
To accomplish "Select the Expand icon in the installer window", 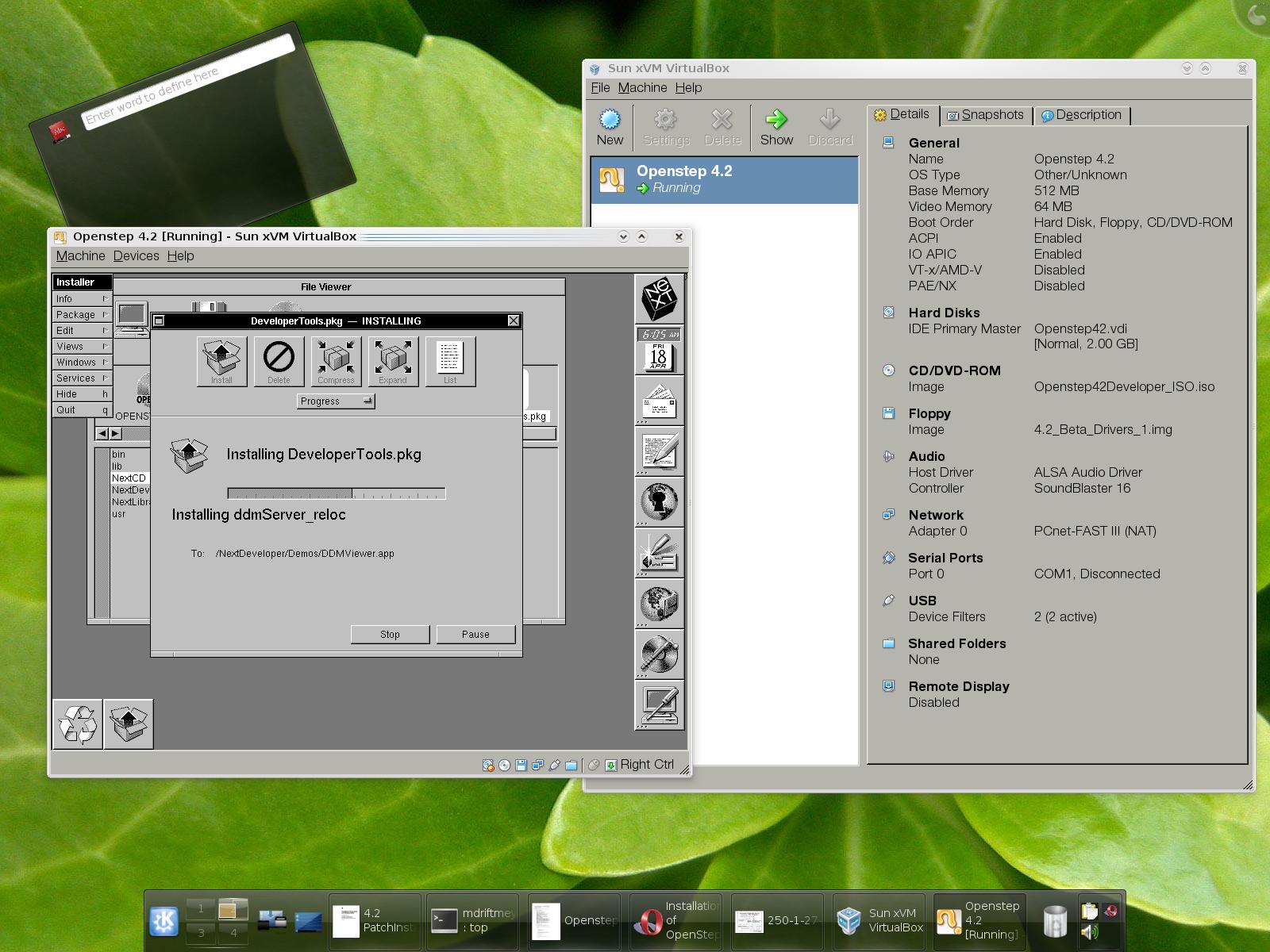I will [392, 361].
